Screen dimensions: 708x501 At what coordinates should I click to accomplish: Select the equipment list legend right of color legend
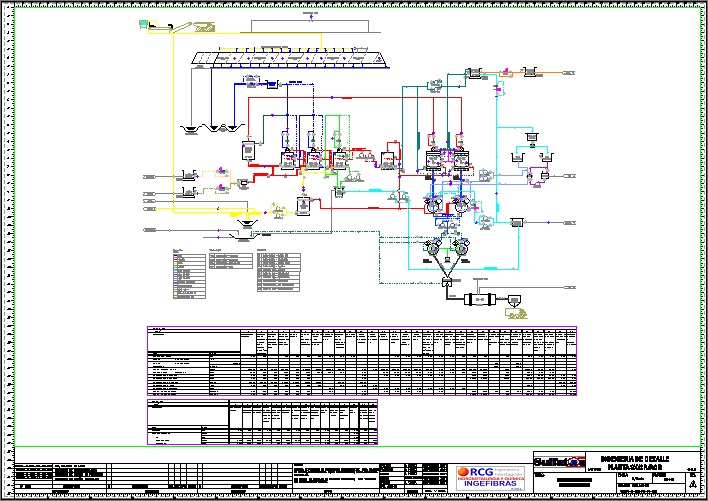(276, 272)
